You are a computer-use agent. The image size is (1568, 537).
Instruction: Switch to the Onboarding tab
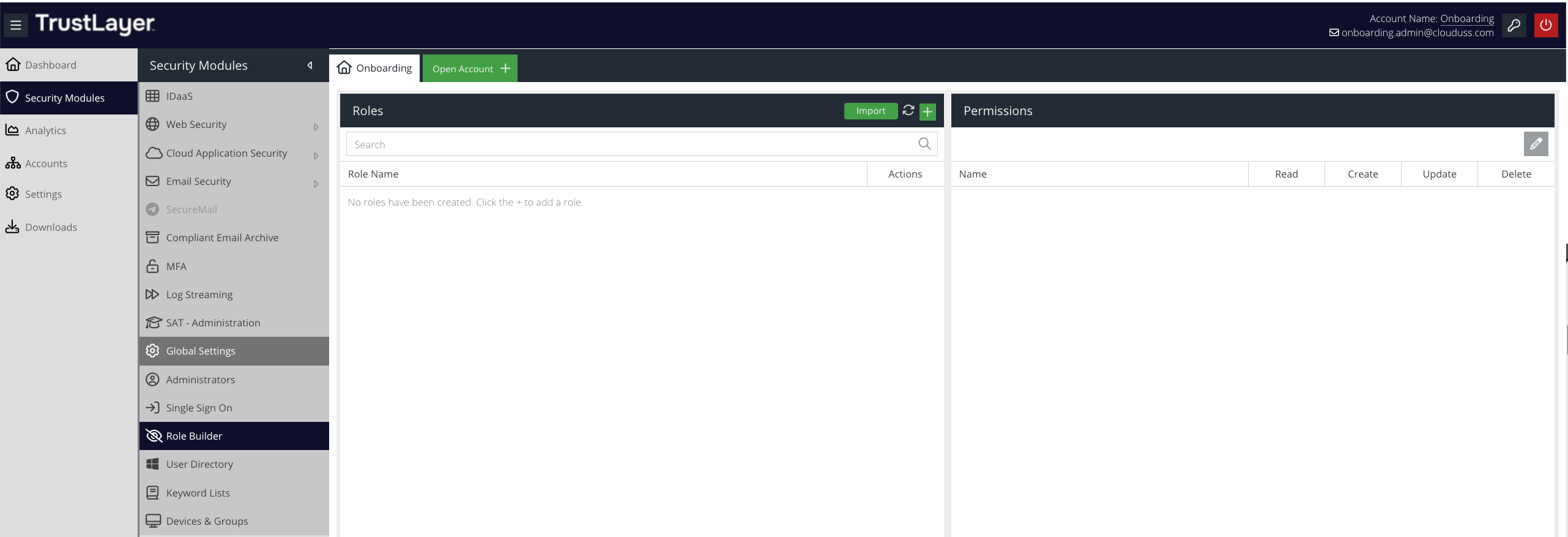point(374,68)
